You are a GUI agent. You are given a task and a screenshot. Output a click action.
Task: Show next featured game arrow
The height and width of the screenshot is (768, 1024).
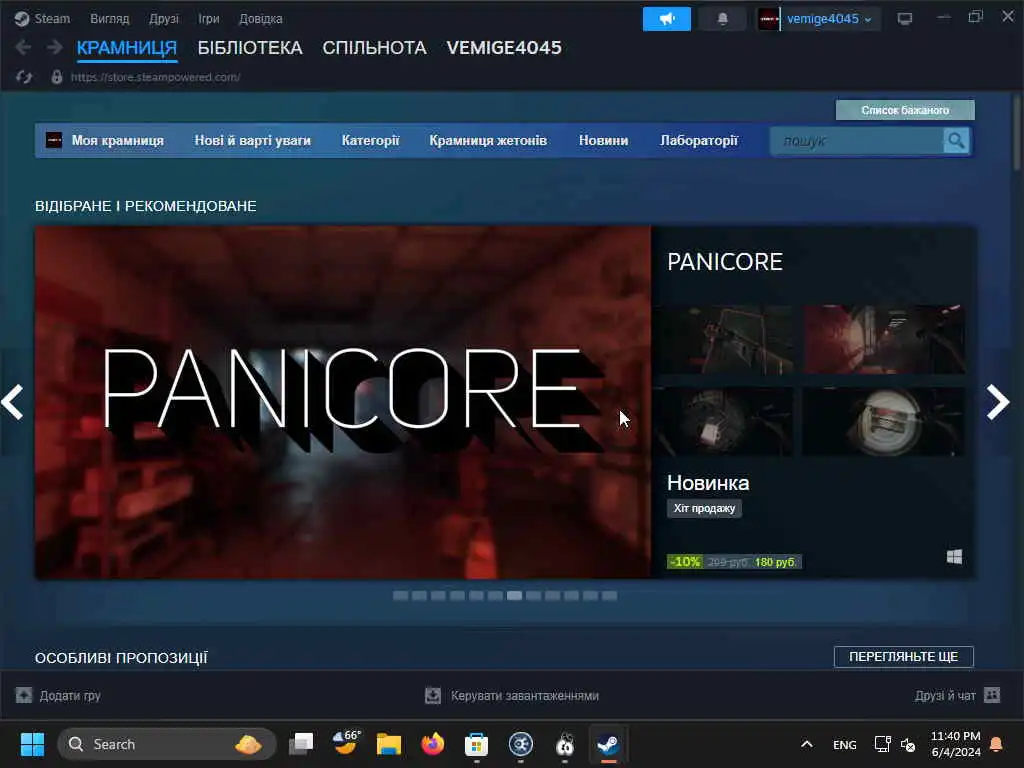click(x=999, y=402)
